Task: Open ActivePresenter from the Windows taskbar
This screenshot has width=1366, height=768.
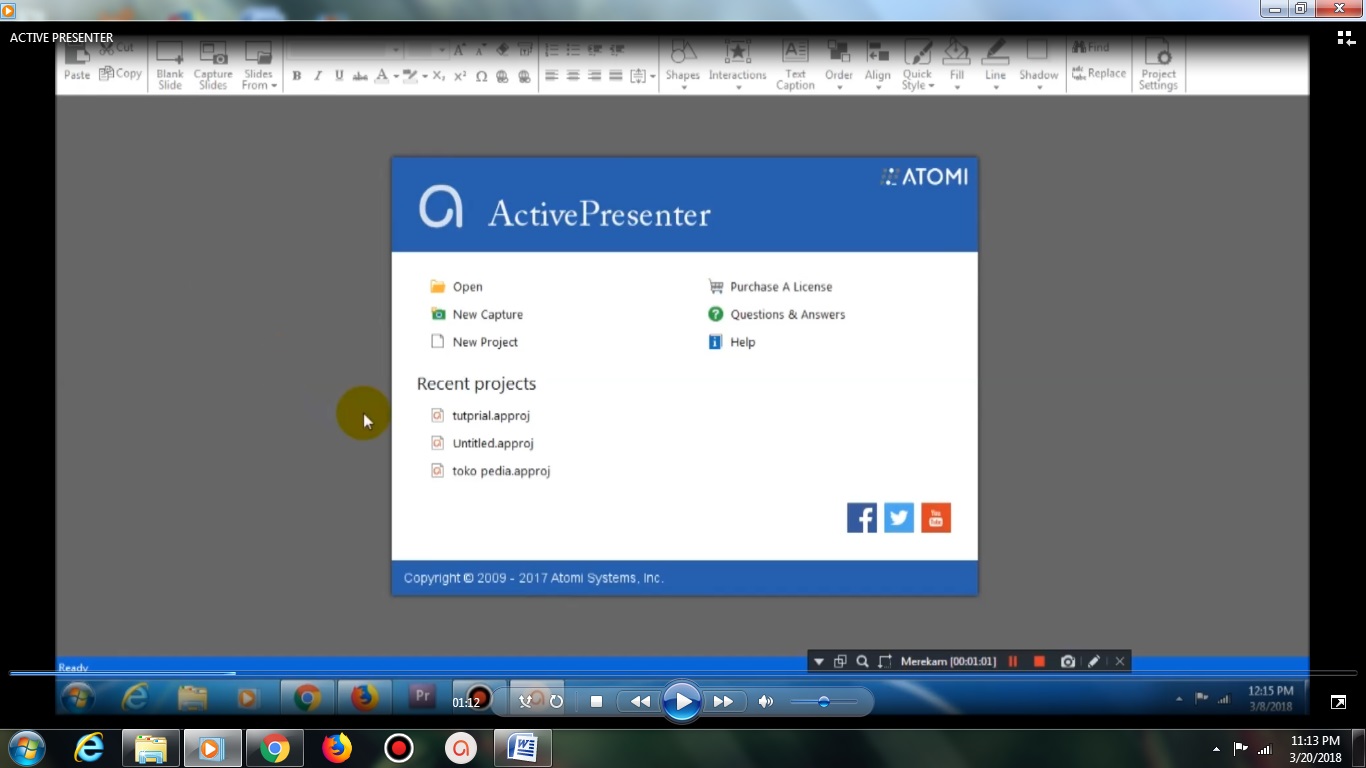Action: click(461, 748)
